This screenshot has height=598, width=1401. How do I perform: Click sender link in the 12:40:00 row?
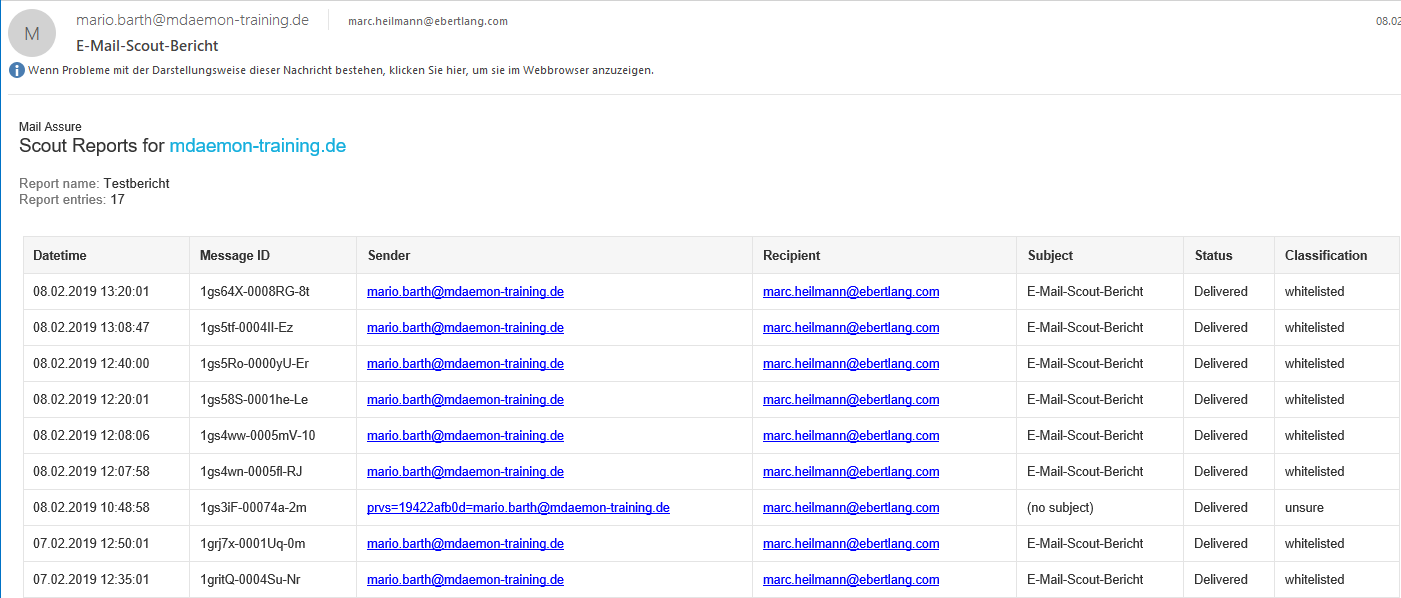[465, 364]
